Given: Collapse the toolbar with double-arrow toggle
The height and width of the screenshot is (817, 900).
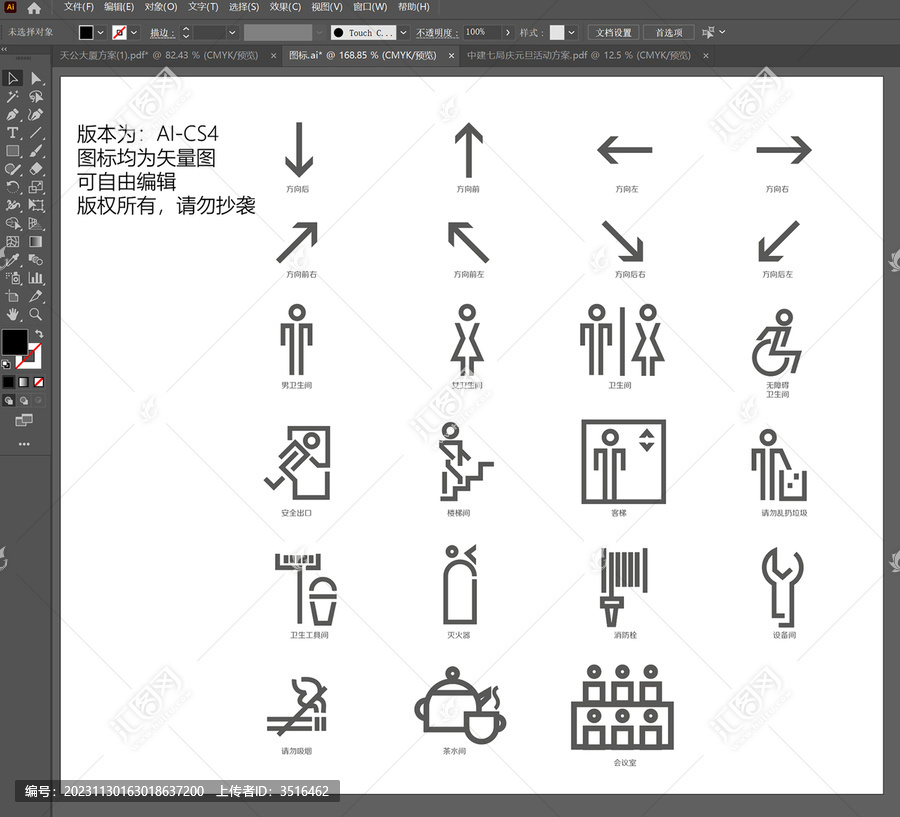Looking at the screenshot, I should click(4, 49).
